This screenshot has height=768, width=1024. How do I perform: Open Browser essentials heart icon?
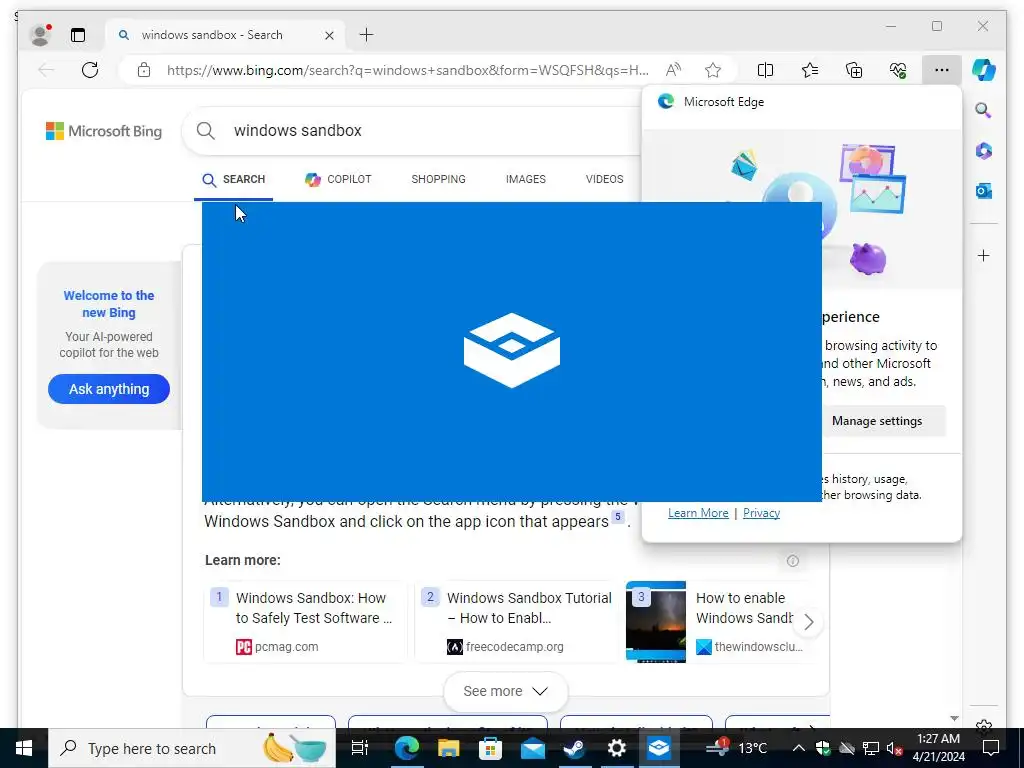(x=897, y=70)
